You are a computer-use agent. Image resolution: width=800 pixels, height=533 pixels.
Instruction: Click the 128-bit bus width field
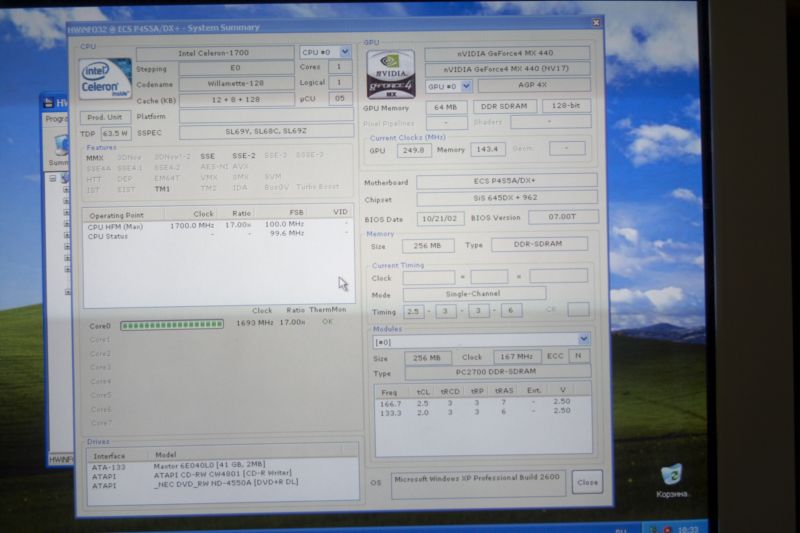[x=566, y=106]
